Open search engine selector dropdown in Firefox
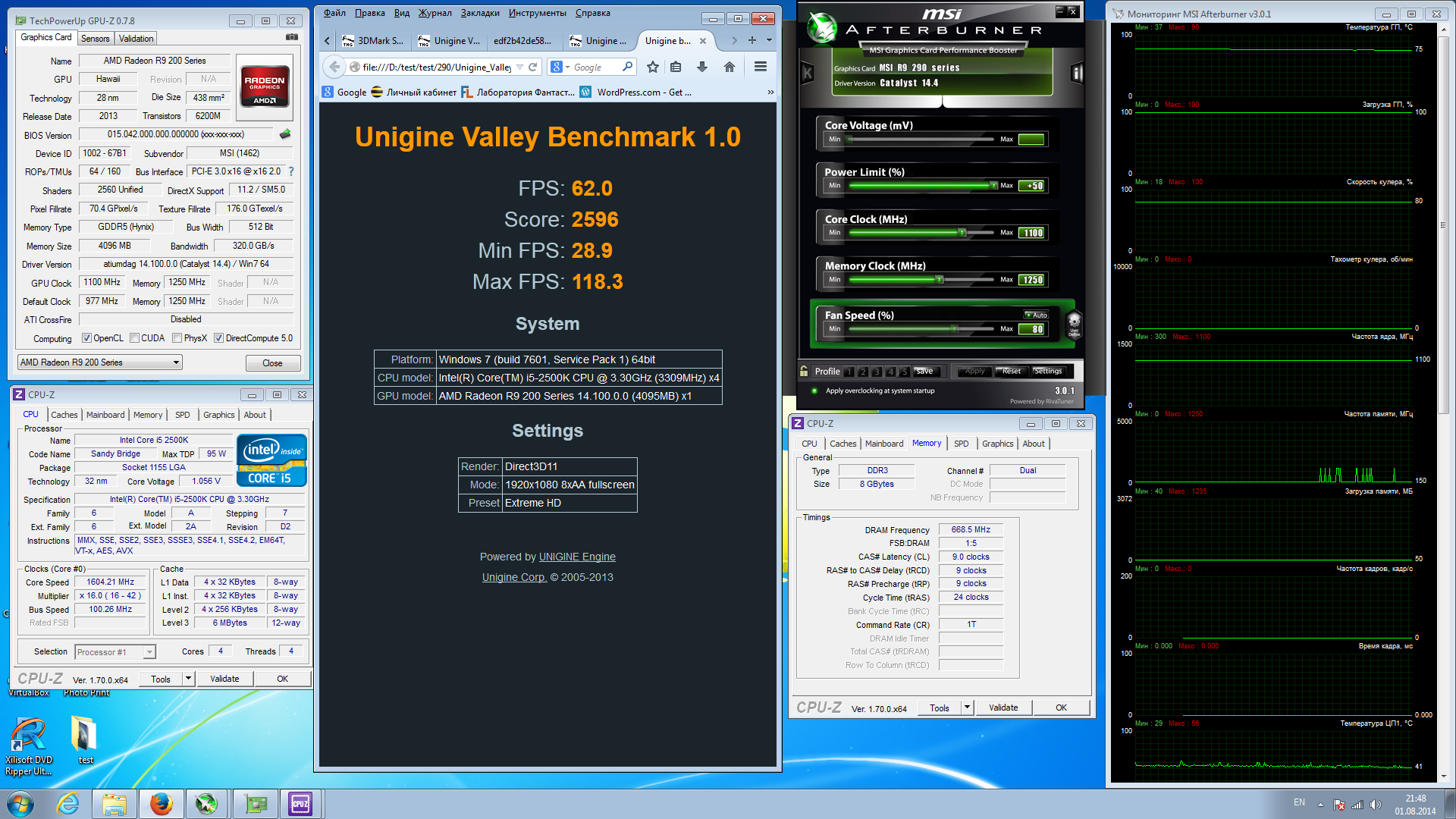This screenshot has height=819, width=1456. coord(567,67)
